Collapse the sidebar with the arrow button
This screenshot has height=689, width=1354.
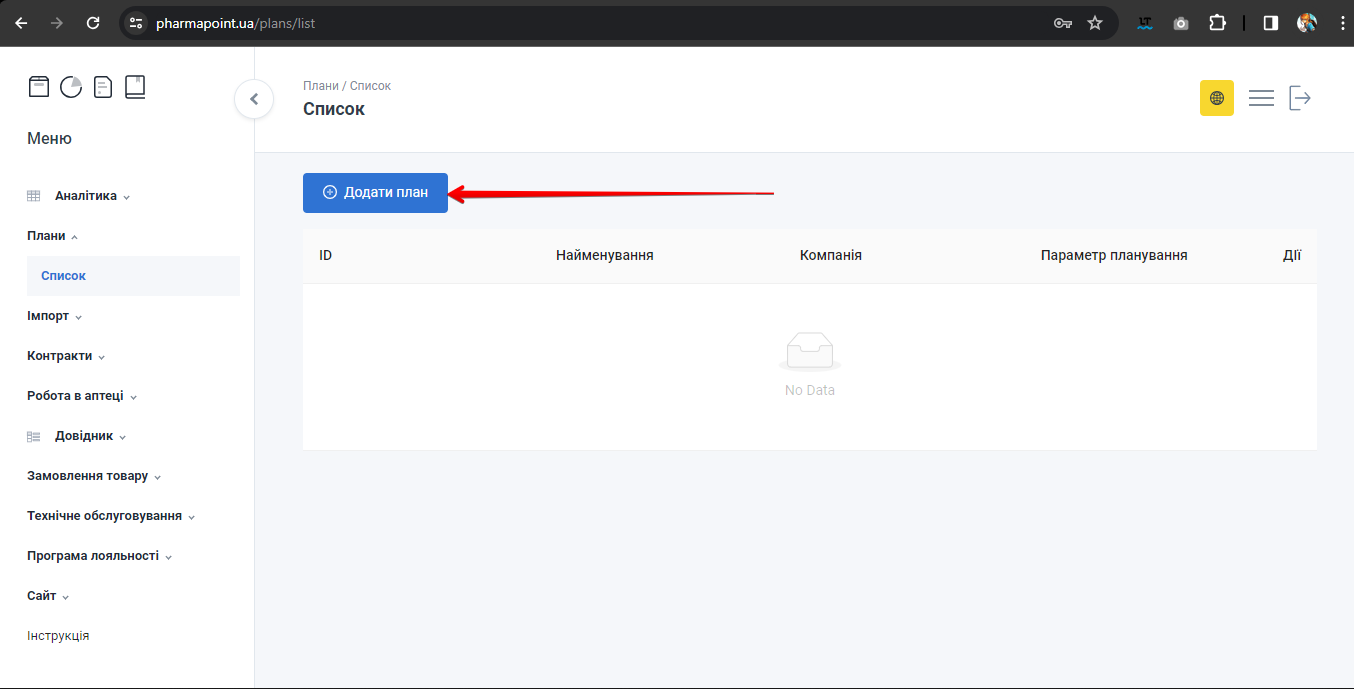tap(254, 99)
